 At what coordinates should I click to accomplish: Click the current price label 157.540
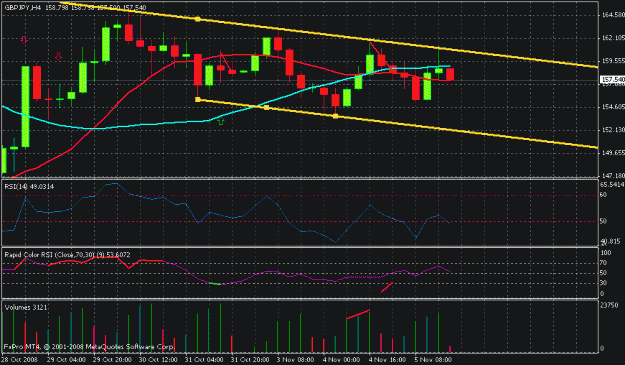tap(613, 80)
